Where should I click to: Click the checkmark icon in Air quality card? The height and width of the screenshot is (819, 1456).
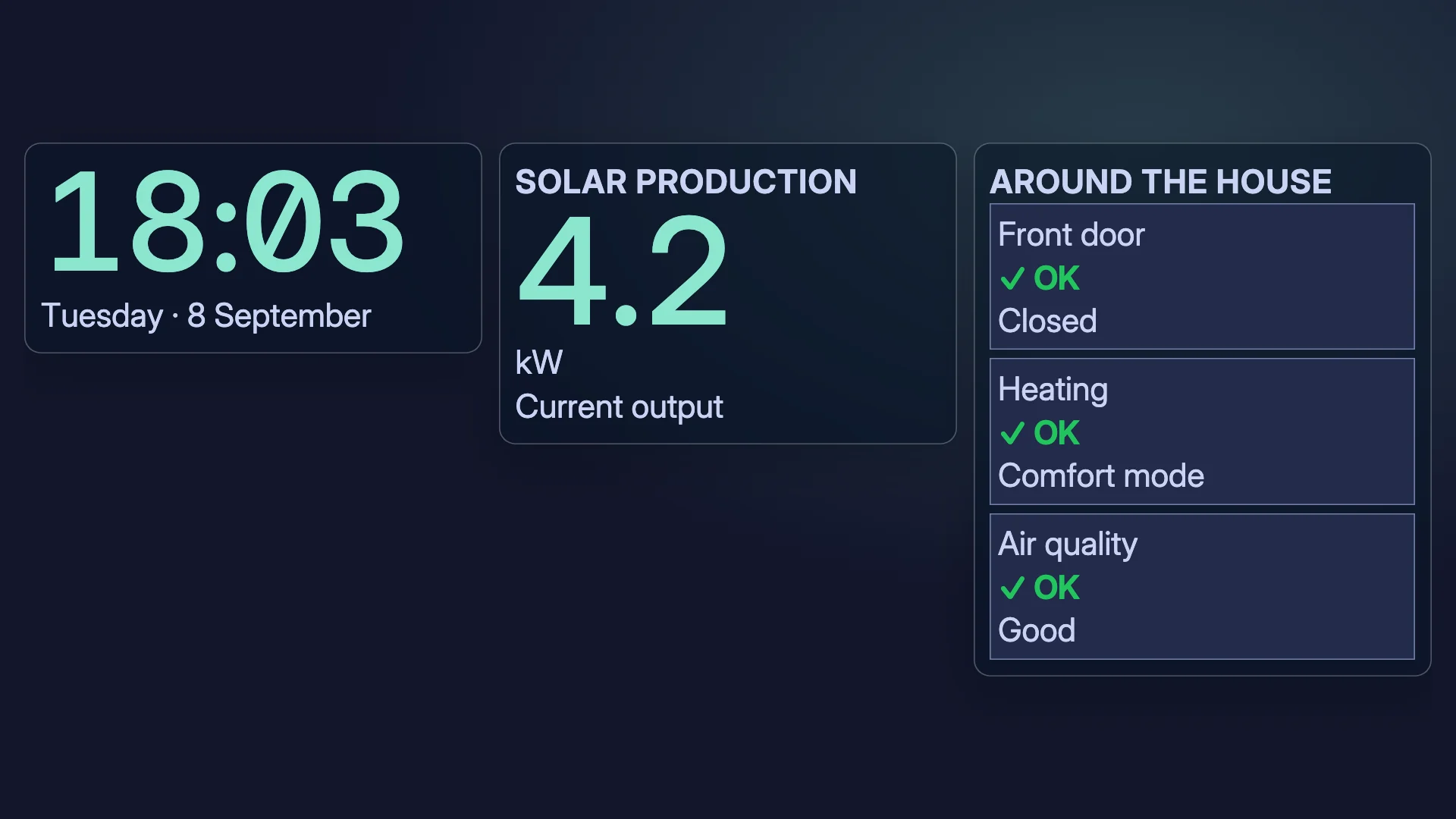pyautogui.click(x=1012, y=588)
